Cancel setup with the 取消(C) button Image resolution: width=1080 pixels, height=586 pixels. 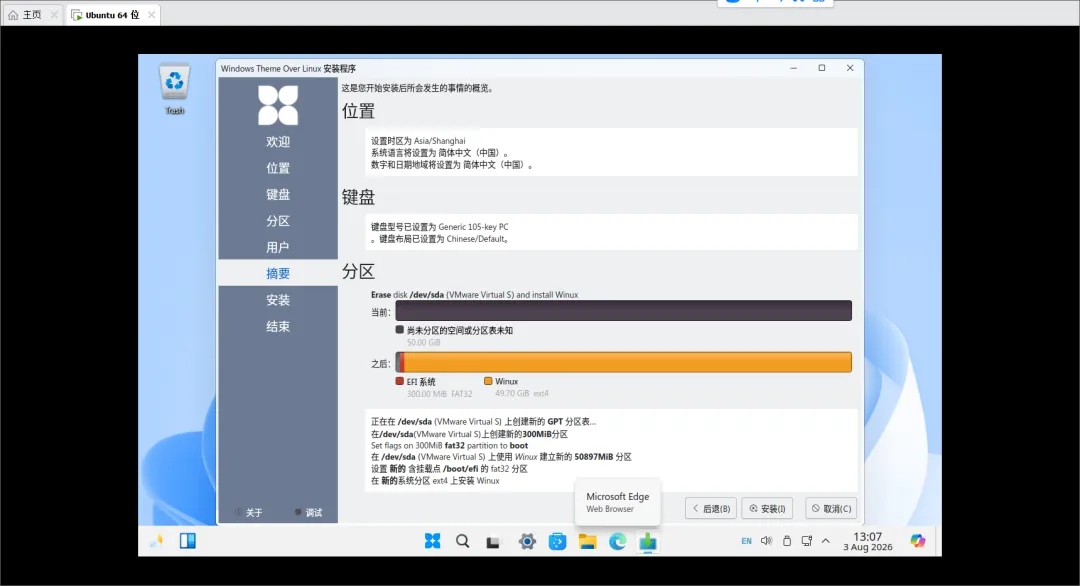point(831,508)
